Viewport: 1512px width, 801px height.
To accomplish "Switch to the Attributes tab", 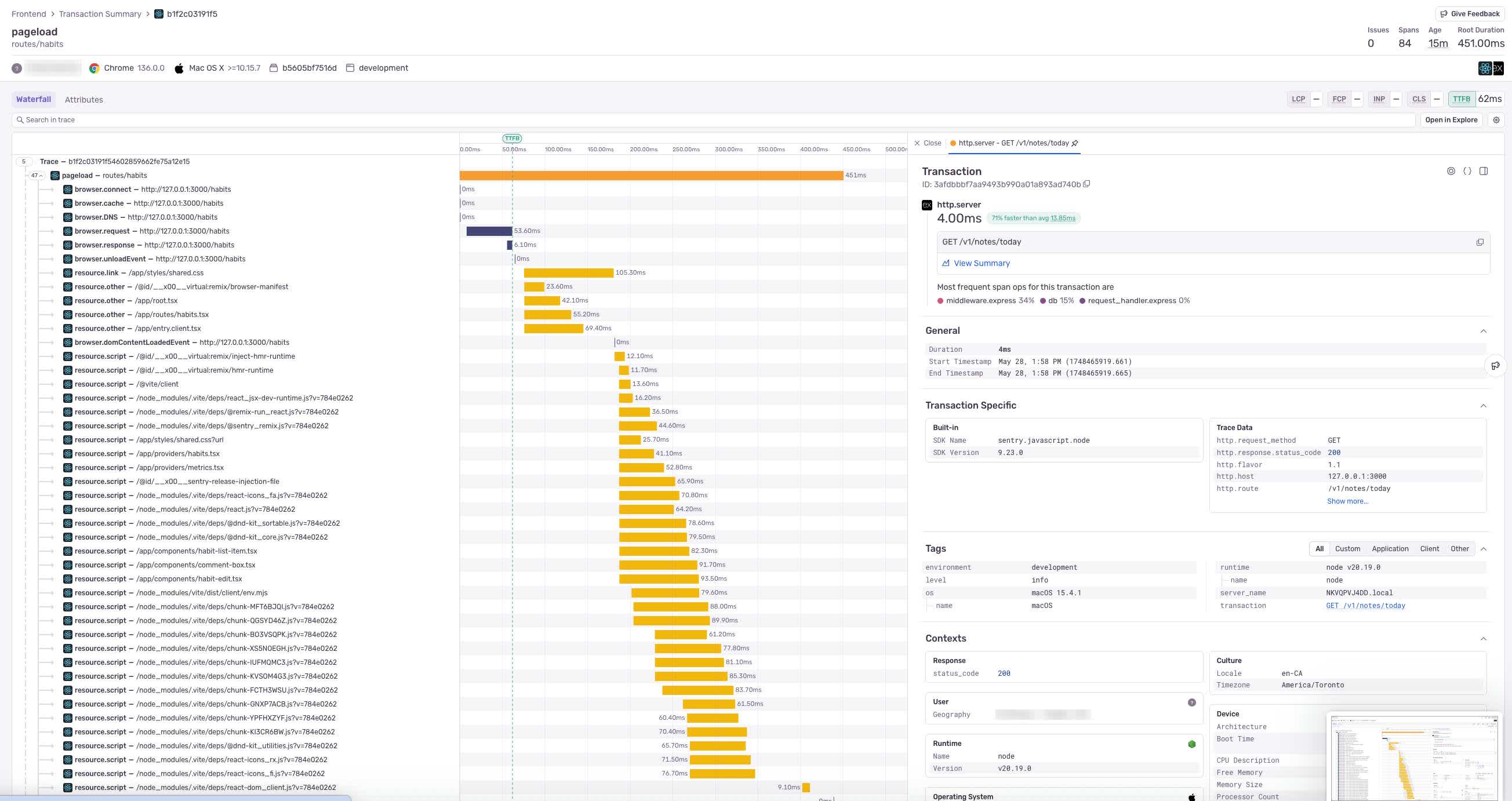I will coord(83,100).
